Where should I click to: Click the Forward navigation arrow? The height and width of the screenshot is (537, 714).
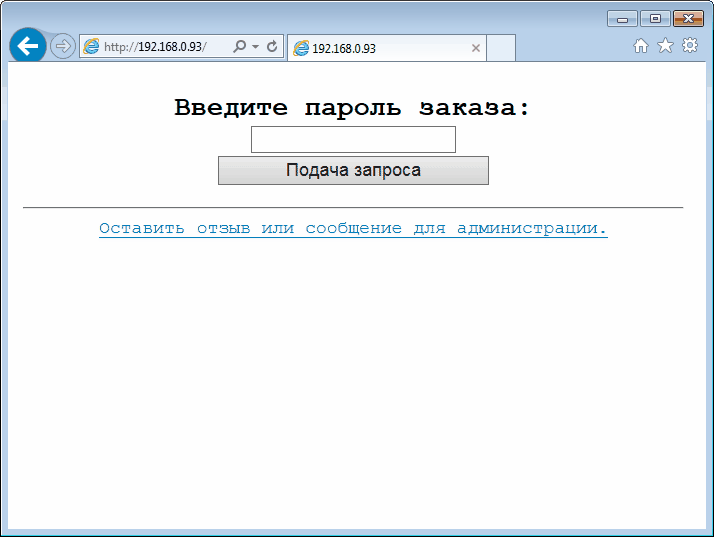62,46
